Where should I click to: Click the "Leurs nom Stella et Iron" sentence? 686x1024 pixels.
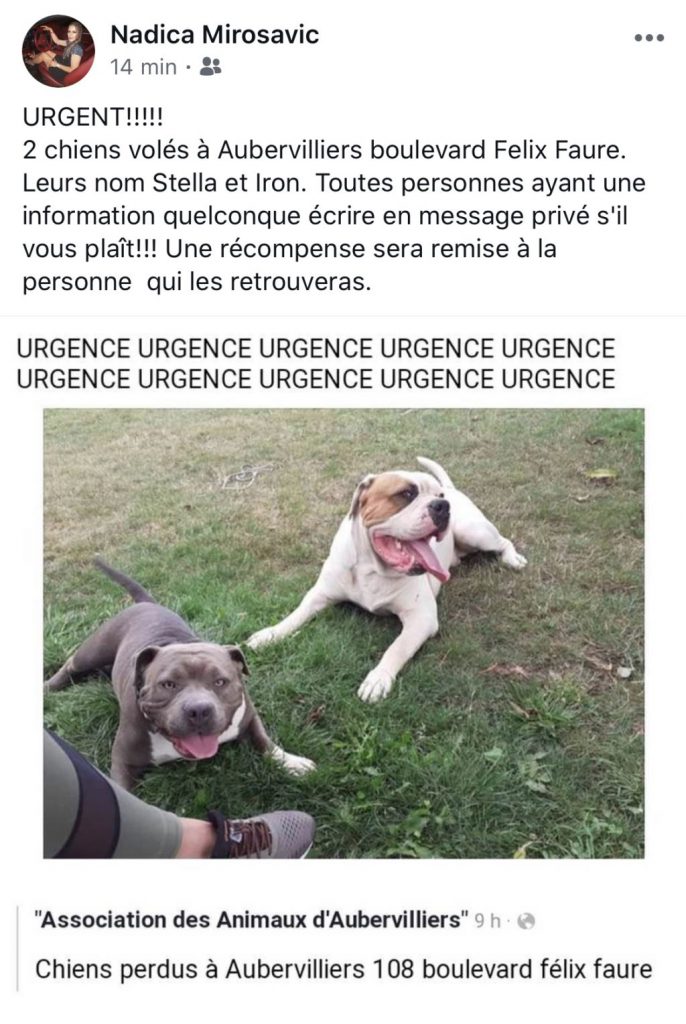pyautogui.click(x=164, y=184)
